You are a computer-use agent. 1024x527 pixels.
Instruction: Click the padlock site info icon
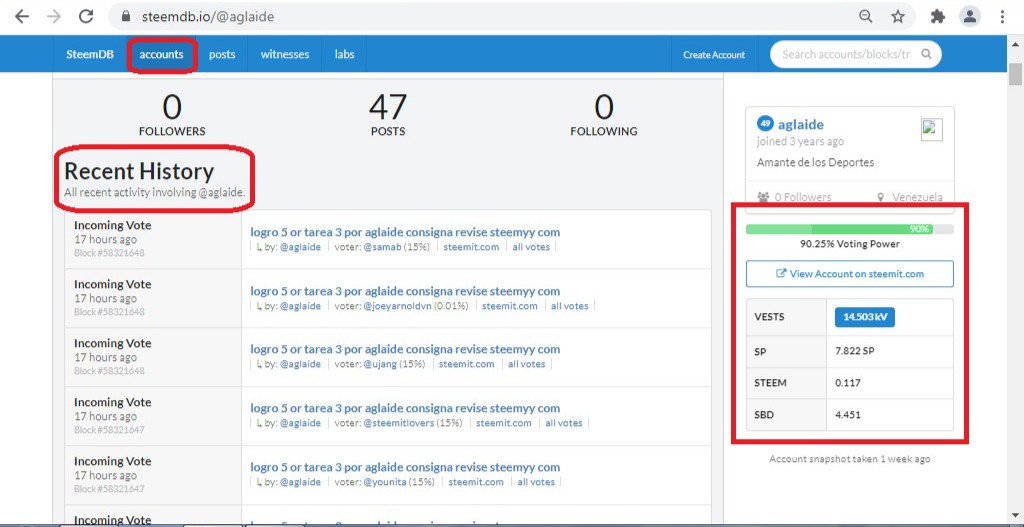pyautogui.click(x=127, y=16)
